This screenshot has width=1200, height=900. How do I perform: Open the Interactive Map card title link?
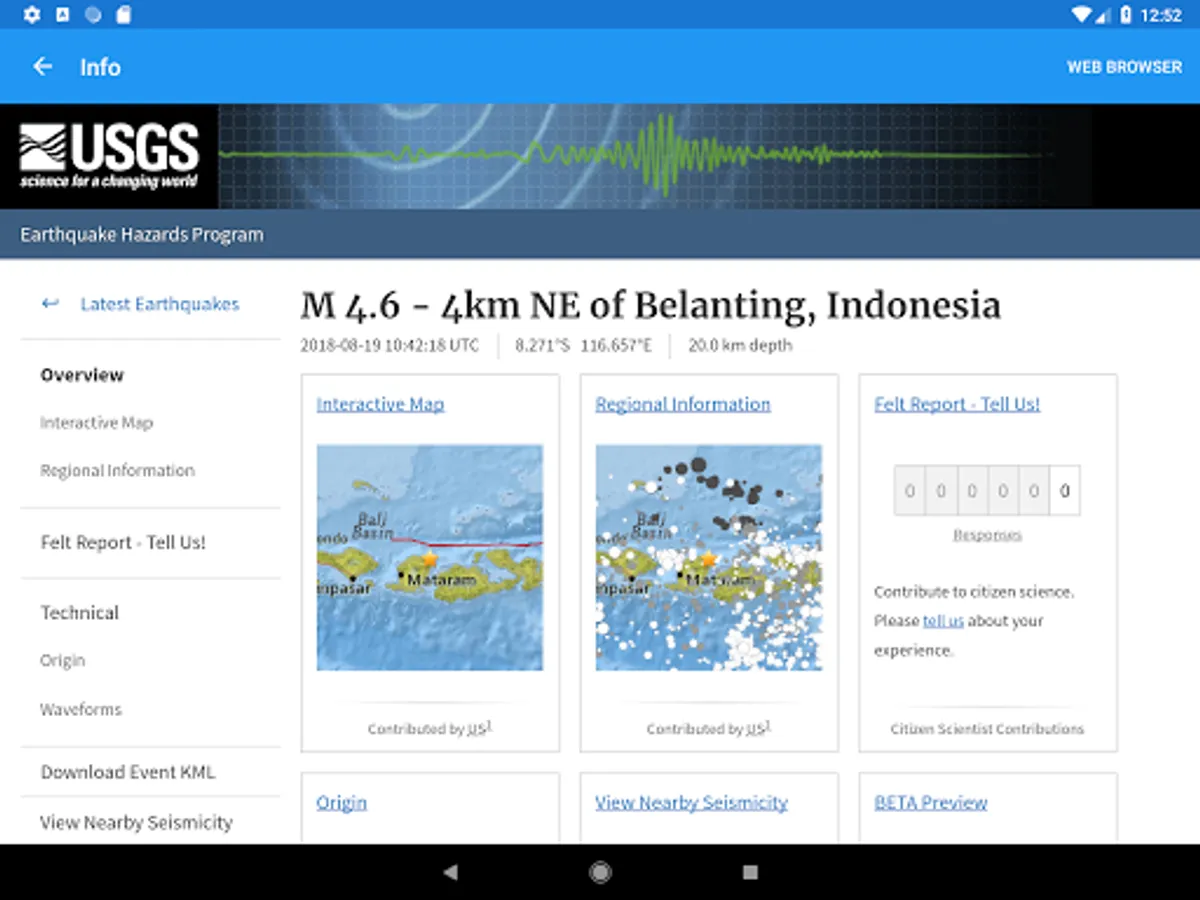click(x=380, y=404)
